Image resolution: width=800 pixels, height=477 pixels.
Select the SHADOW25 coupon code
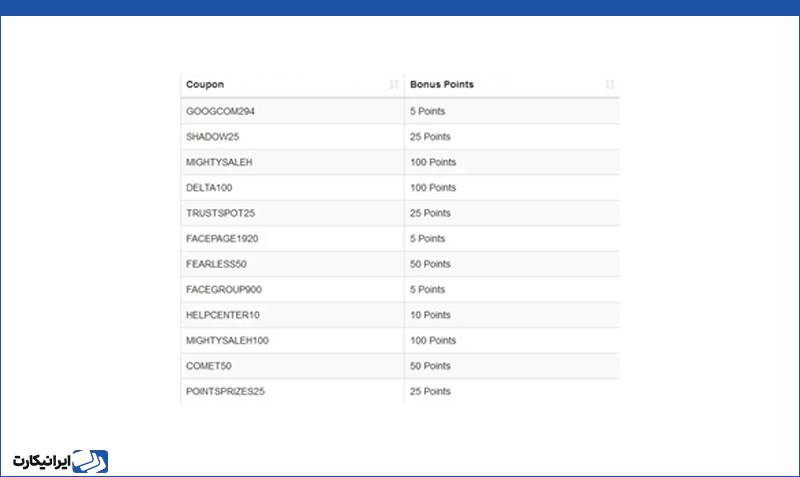tap(212, 137)
